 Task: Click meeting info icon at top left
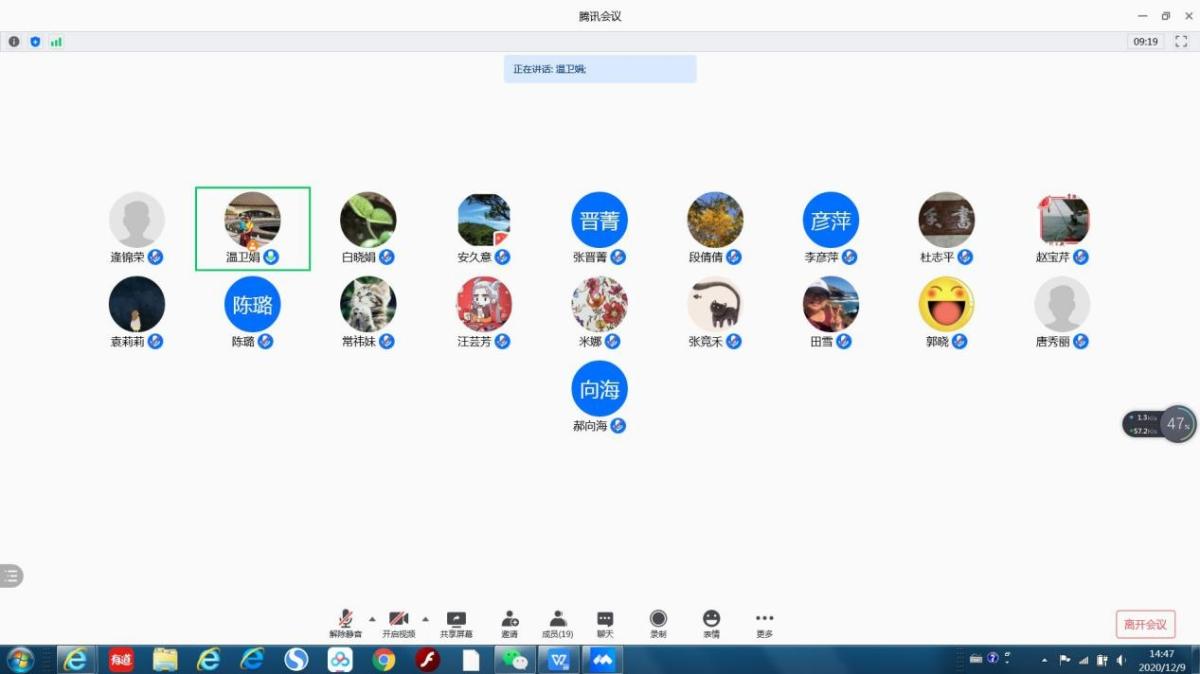pyautogui.click(x=14, y=42)
